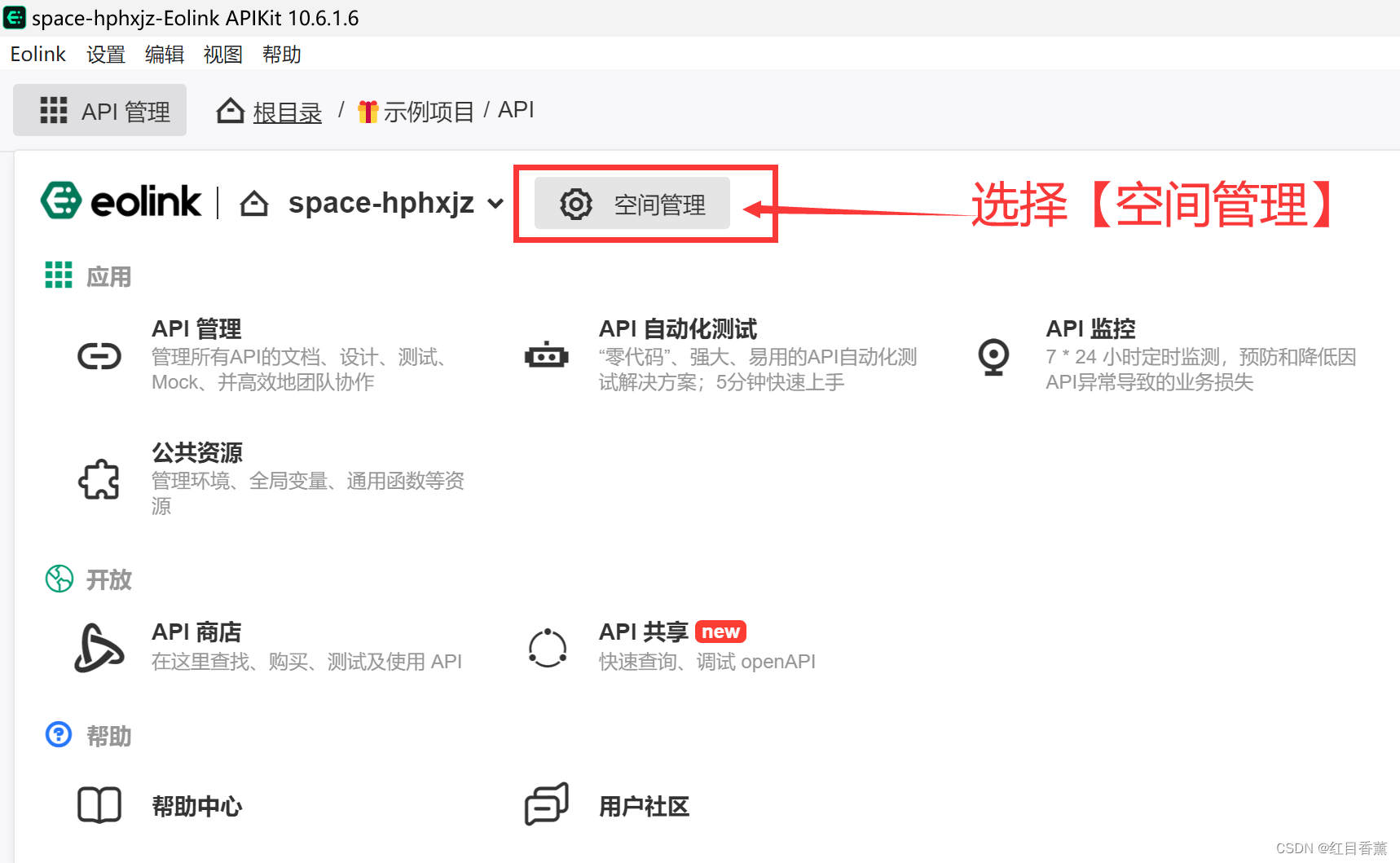Open the Eolink application menu
The width and height of the screenshot is (1400, 863).
[37, 54]
